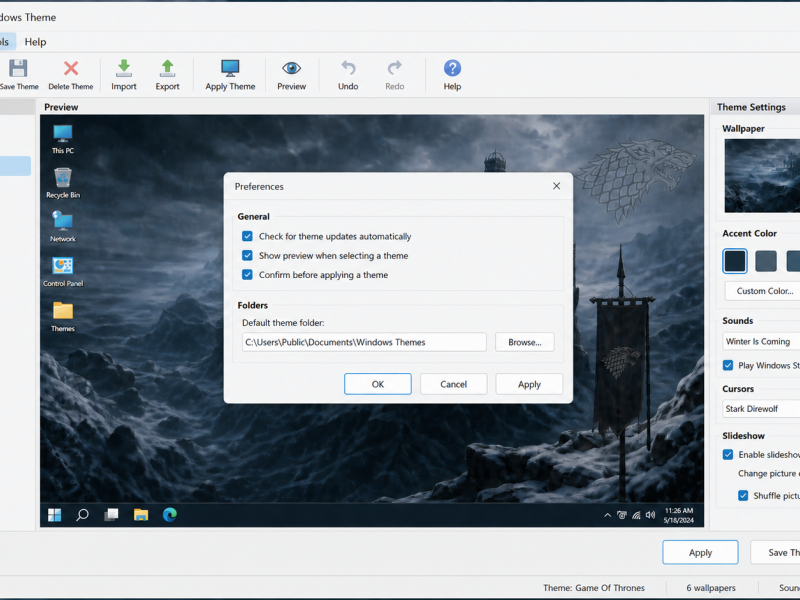
Task: Select the dark navy accent color swatch
Action: pyautogui.click(x=735, y=261)
